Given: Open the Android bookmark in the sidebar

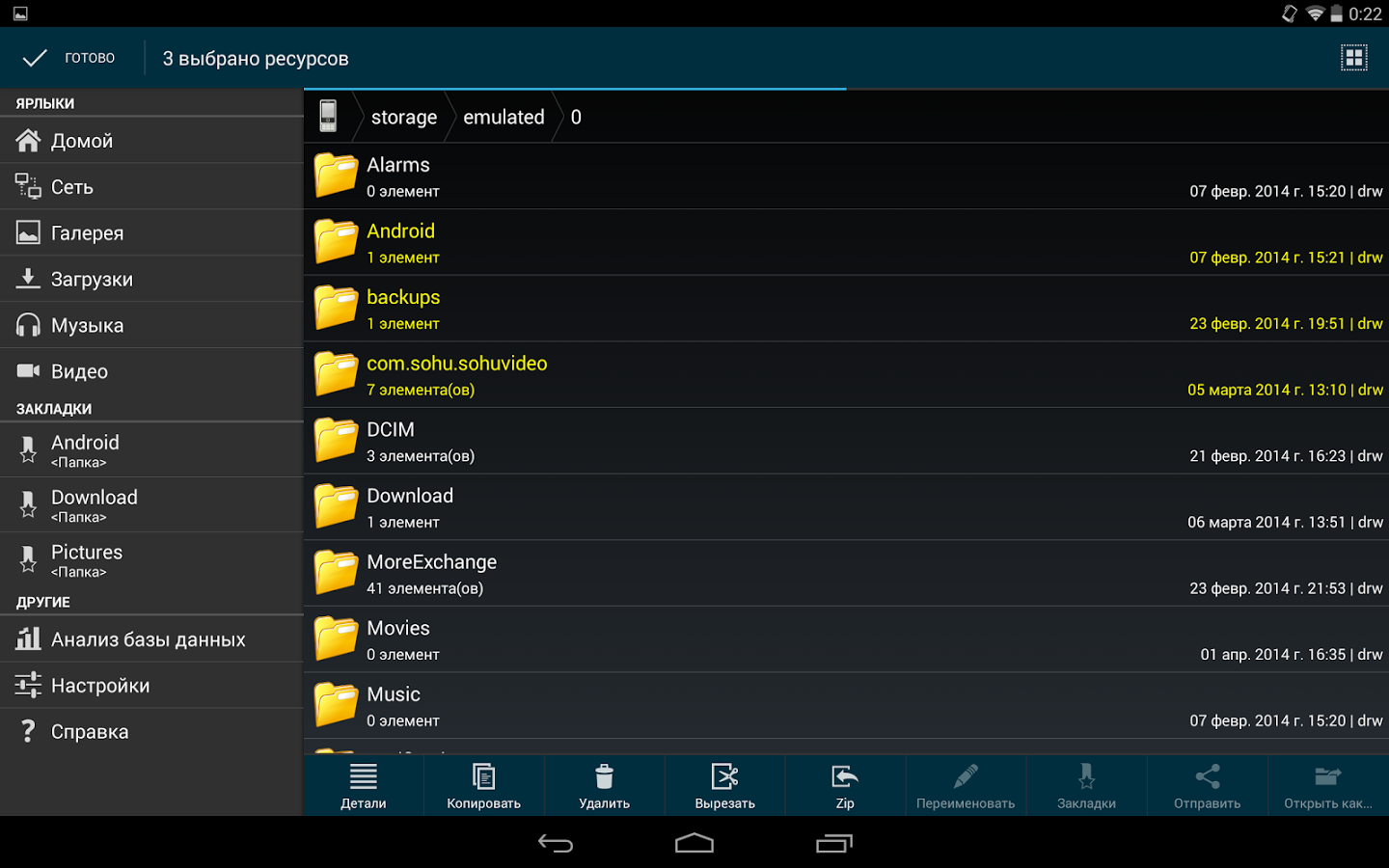Looking at the screenshot, I should pos(151,450).
